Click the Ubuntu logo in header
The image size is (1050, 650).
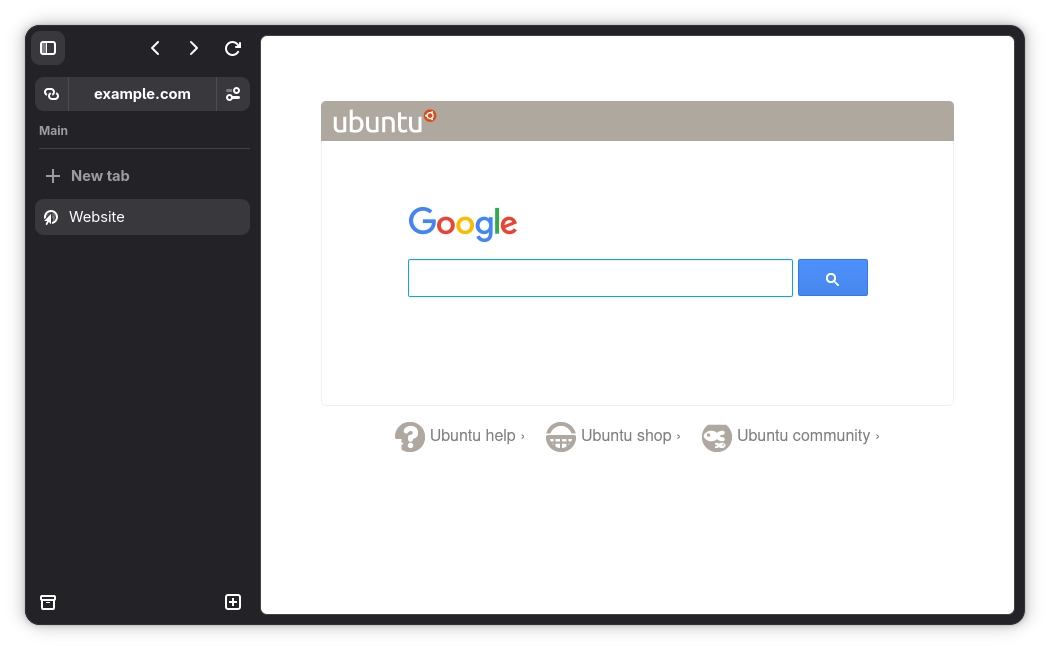pyautogui.click(x=384, y=121)
